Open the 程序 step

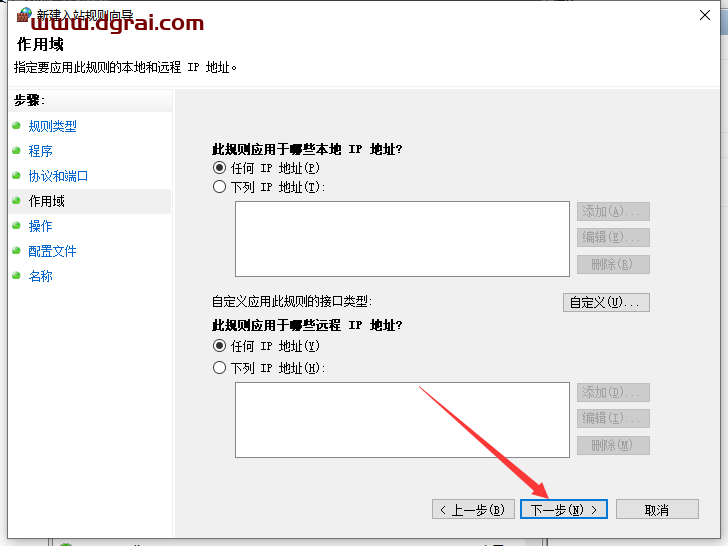pos(40,151)
